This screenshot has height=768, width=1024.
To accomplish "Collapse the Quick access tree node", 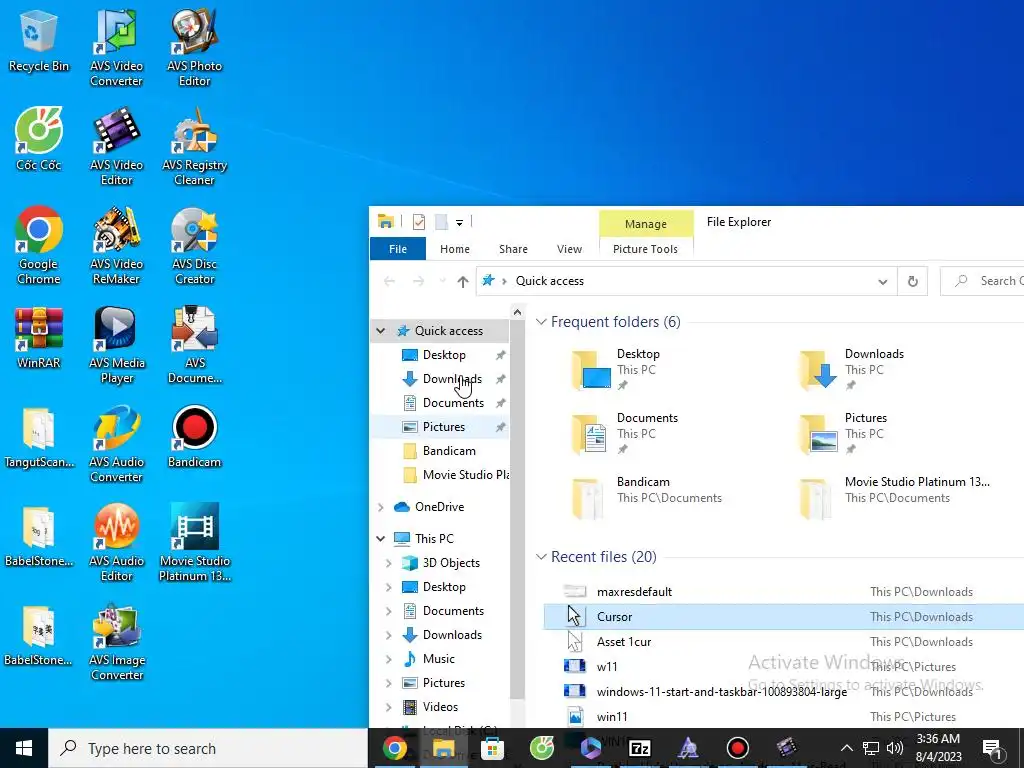I will [x=381, y=330].
